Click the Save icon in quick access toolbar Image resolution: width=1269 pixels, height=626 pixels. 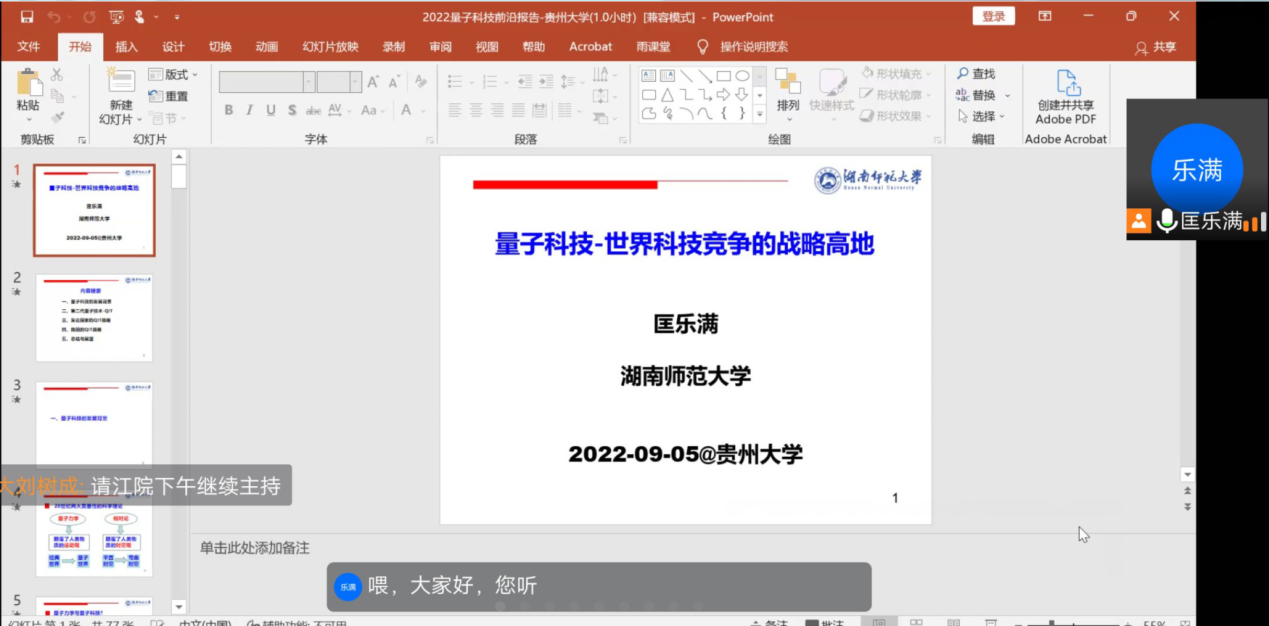pyautogui.click(x=27, y=17)
